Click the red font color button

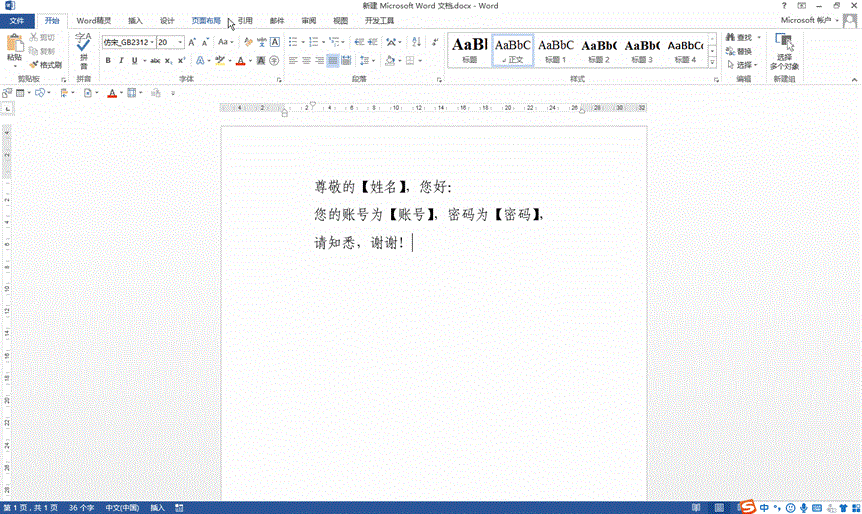(239, 61)
